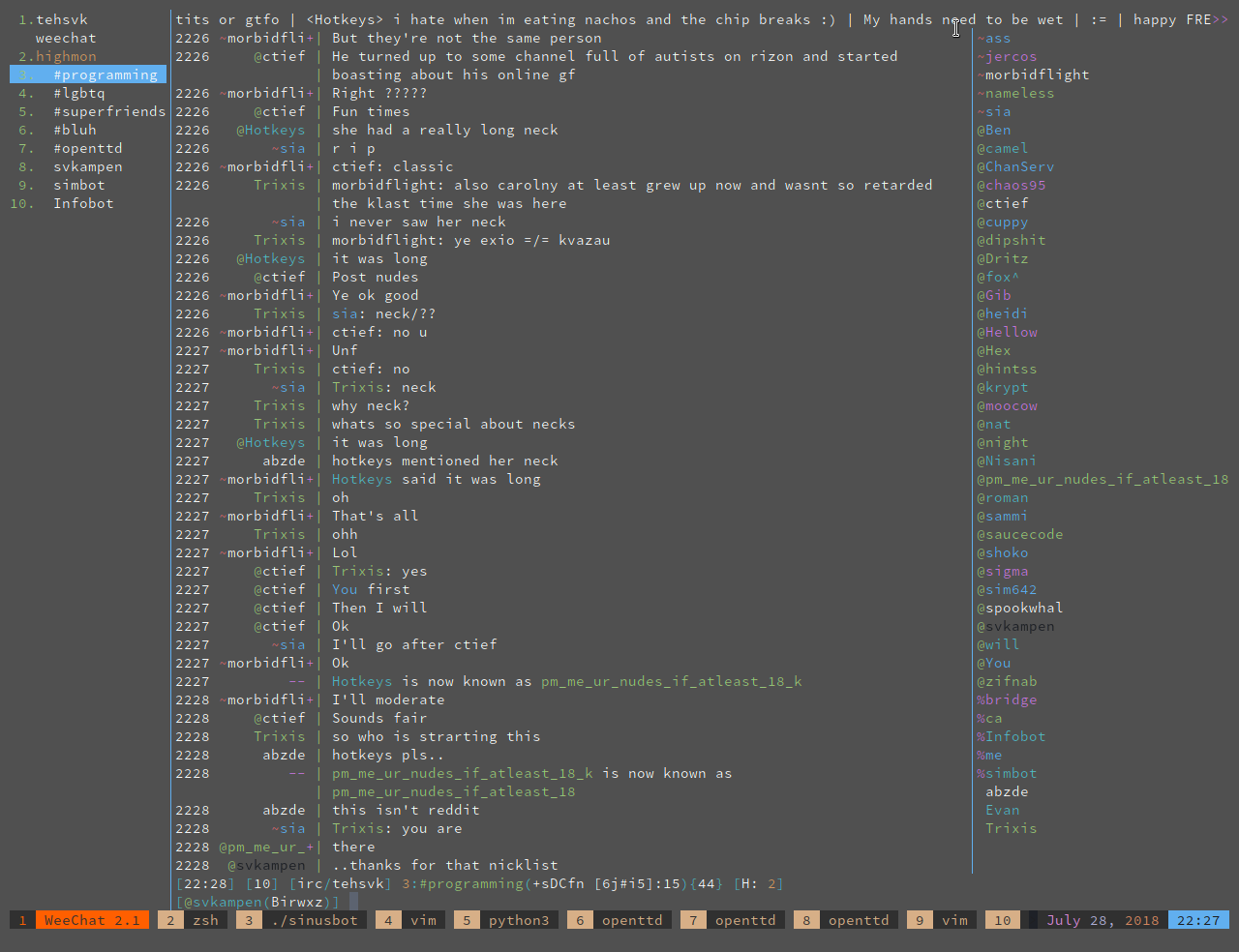Select morbidflight in the nicklist

coord(1037,74)
